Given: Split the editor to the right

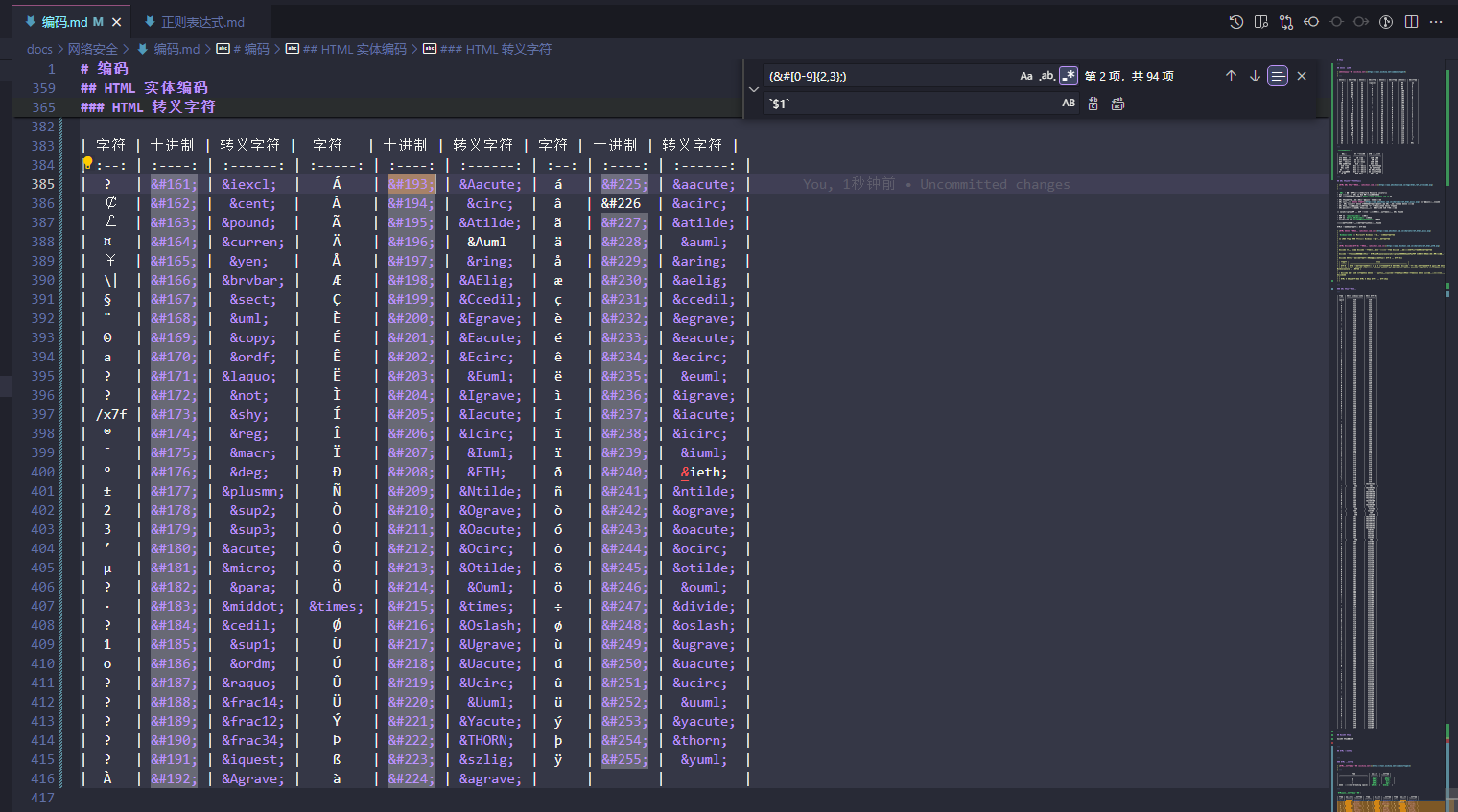Looking at the screenshot, I should (1411, 22).
